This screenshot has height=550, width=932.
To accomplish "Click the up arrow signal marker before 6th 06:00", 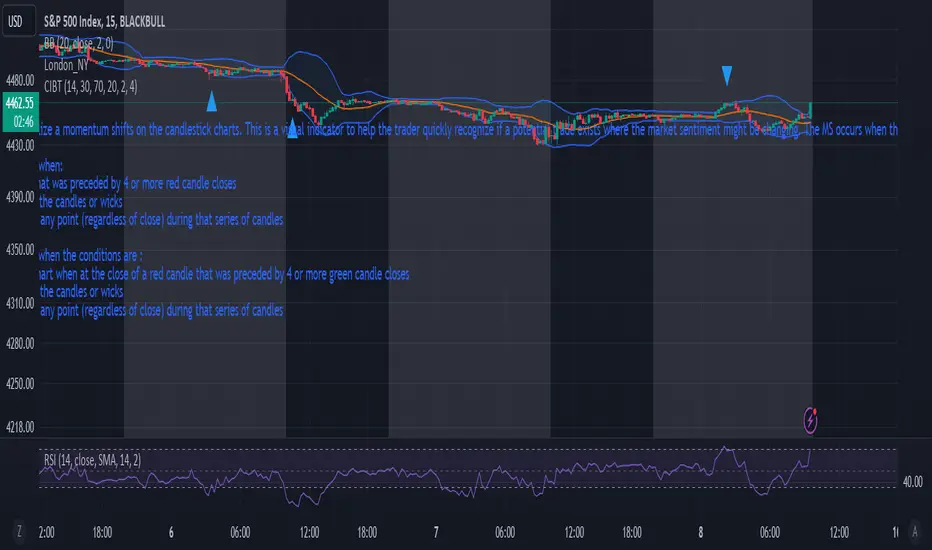I will (212, 101).
